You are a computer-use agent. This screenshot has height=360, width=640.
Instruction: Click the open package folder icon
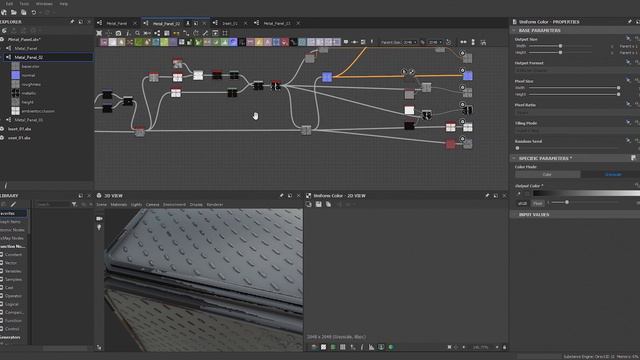coord(14,13)
